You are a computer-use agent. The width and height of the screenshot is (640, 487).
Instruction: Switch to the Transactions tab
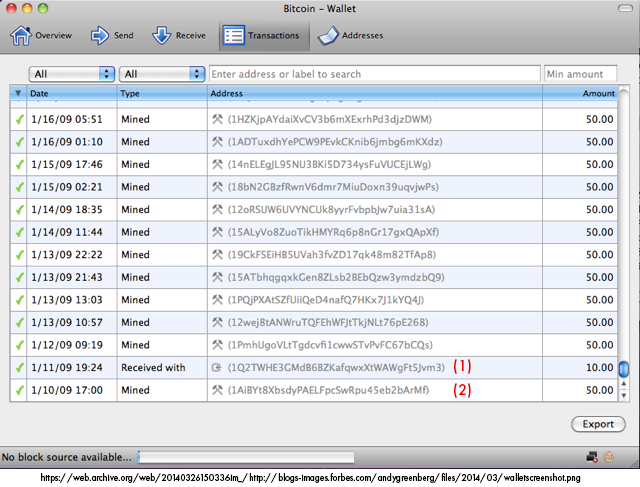261,36
